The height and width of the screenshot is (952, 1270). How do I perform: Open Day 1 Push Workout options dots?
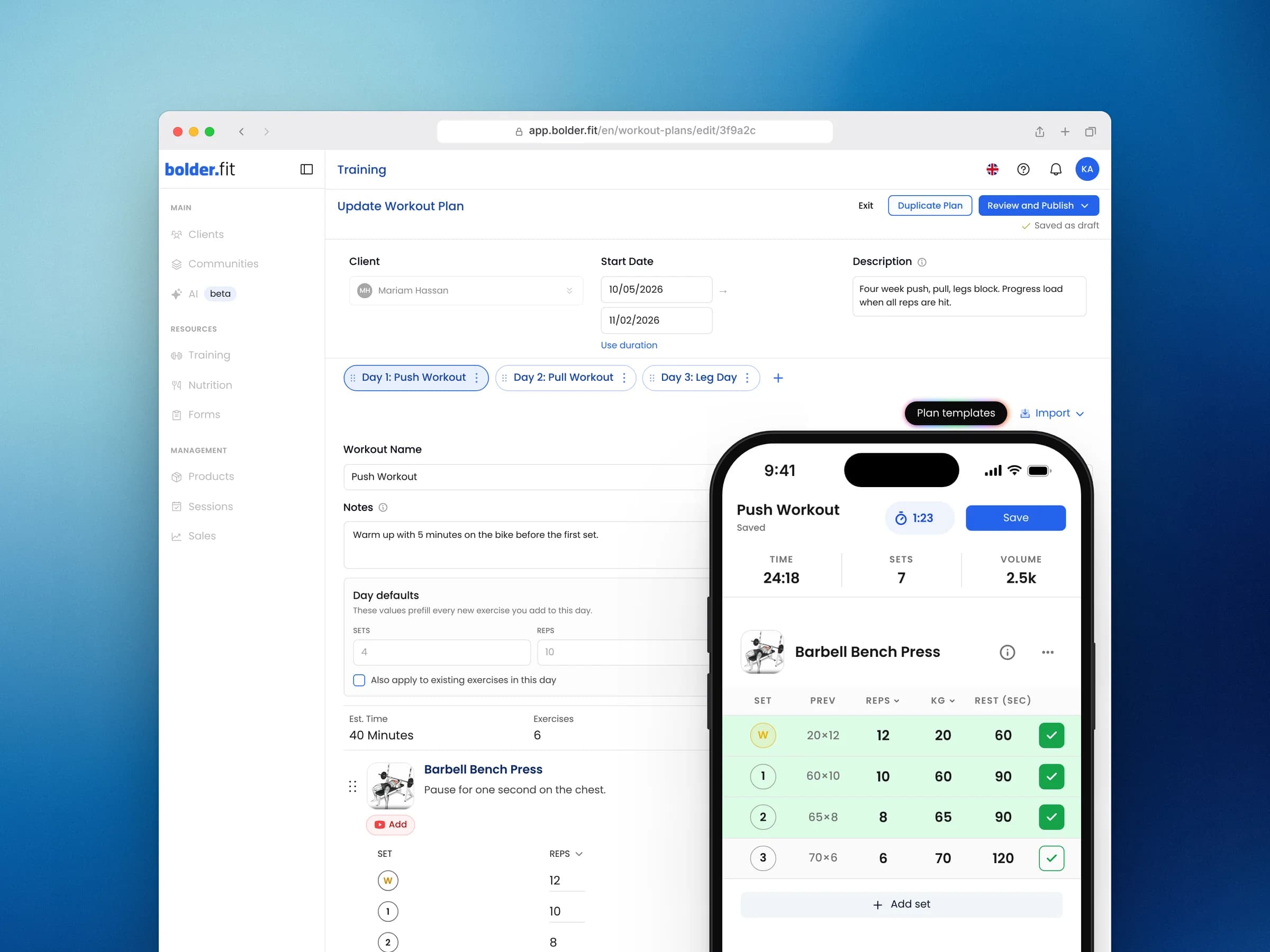(477, 378)
